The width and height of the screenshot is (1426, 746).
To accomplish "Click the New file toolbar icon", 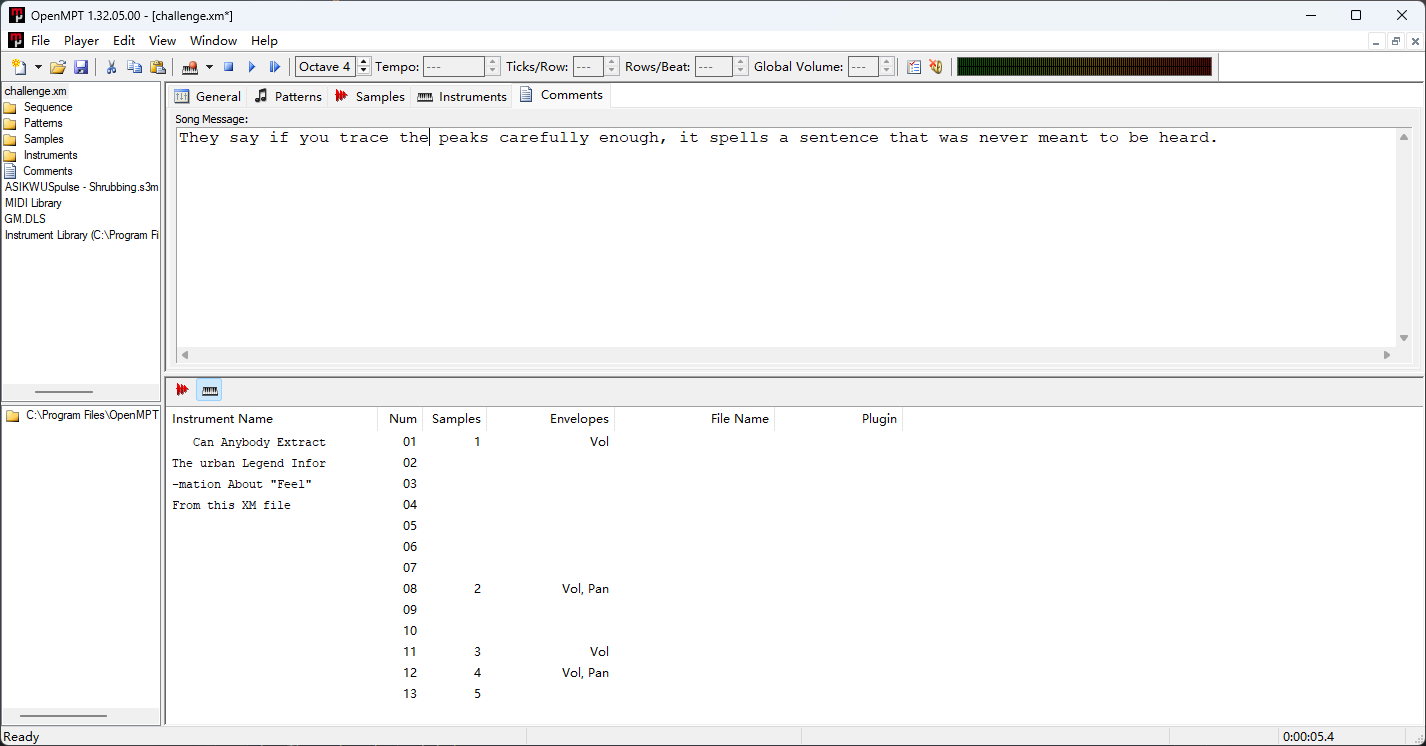I will click(19, 67).
